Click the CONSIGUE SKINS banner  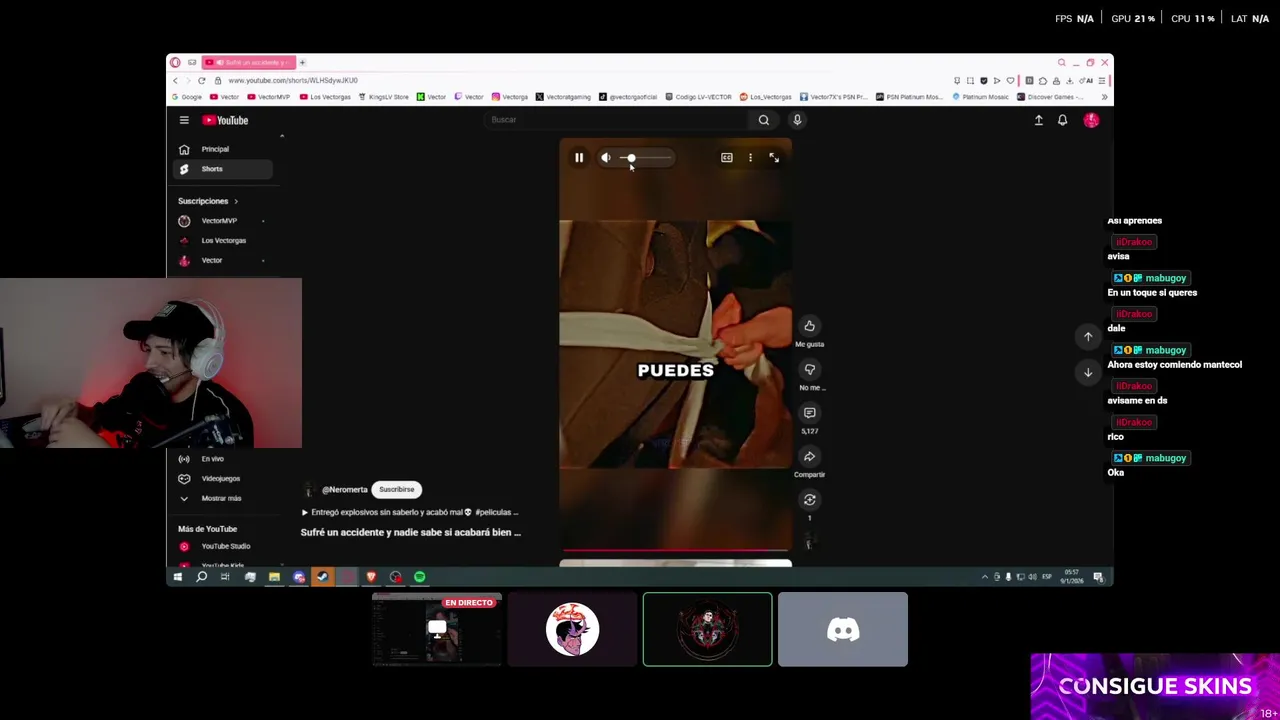(1155, 687)
